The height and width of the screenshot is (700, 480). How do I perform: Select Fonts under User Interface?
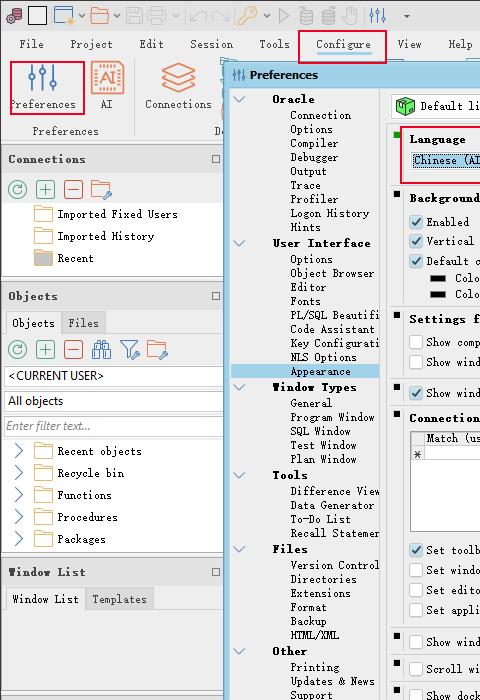(x=305, y=301)
